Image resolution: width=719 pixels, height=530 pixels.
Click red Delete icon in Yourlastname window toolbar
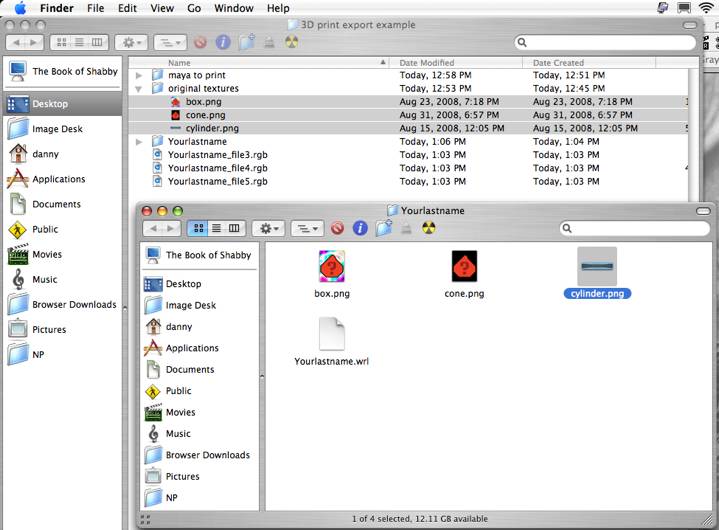point(337,229)
